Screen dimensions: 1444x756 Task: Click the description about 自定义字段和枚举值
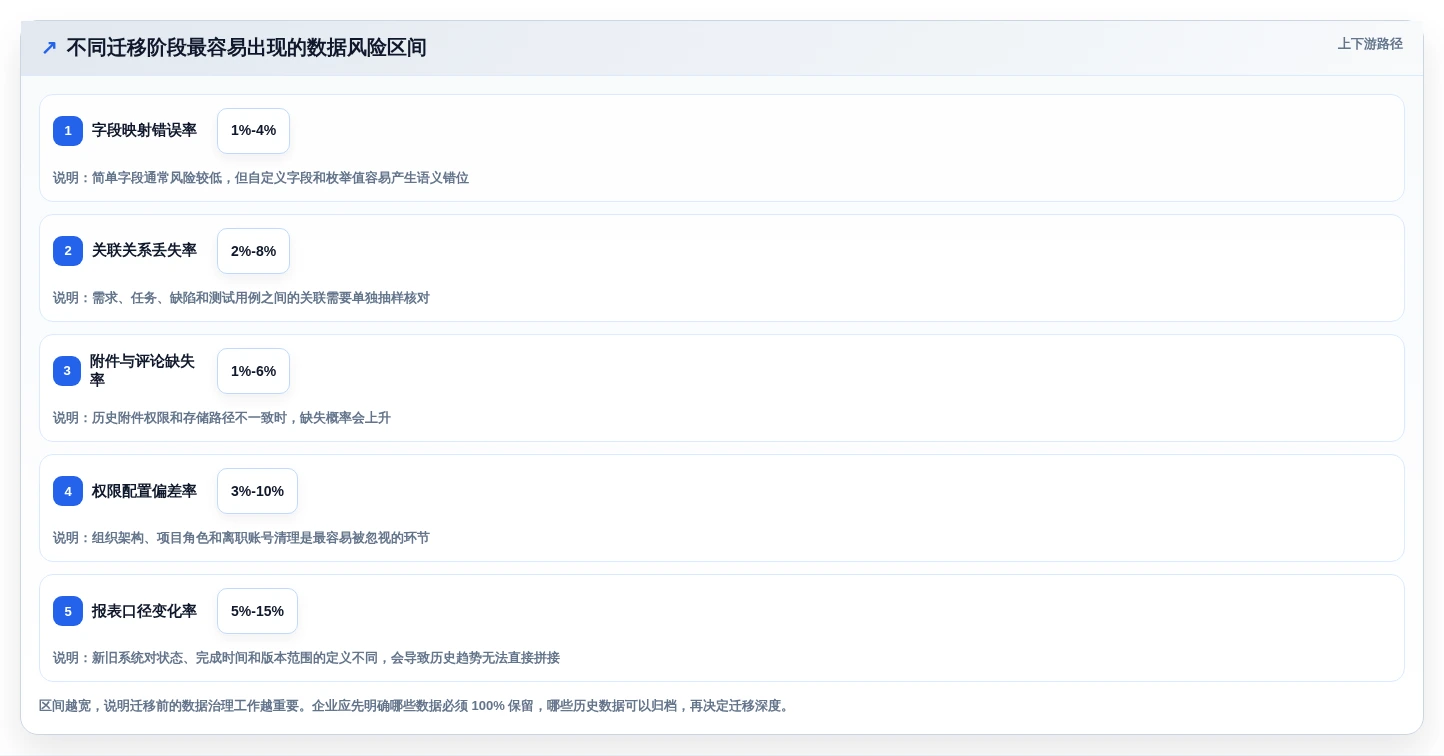coord(261,178)
